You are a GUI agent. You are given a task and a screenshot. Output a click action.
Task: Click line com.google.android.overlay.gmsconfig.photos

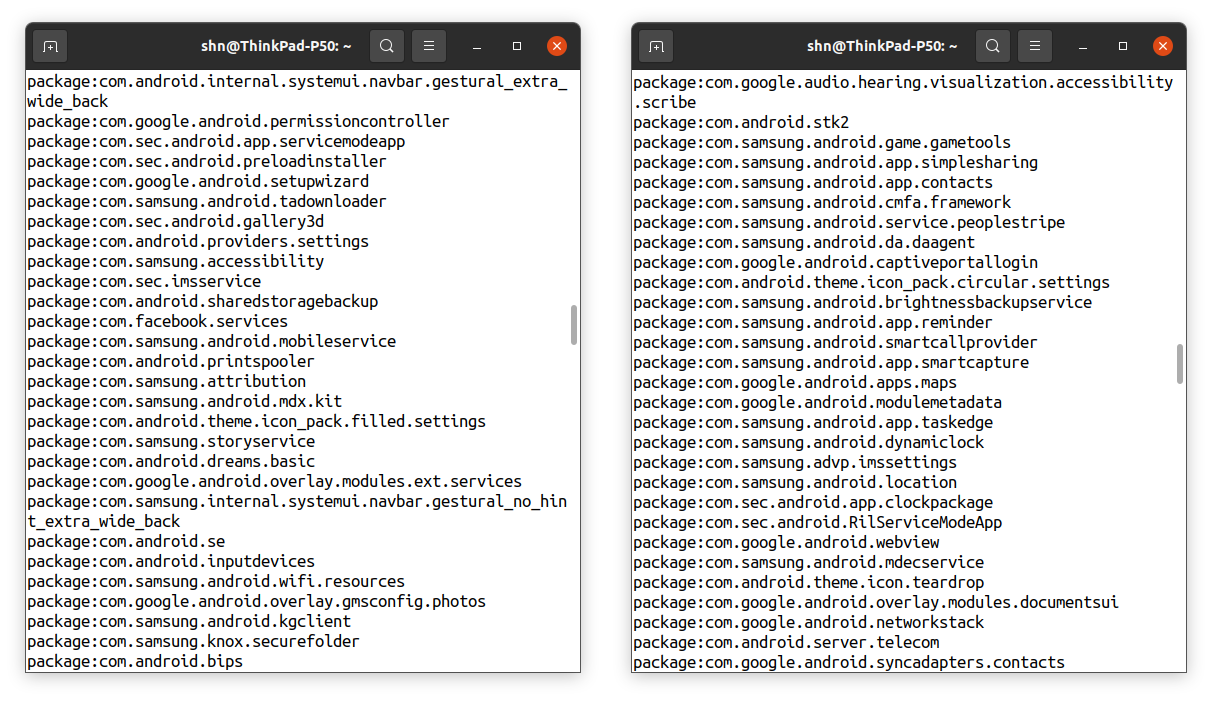[x=257, y=602]
